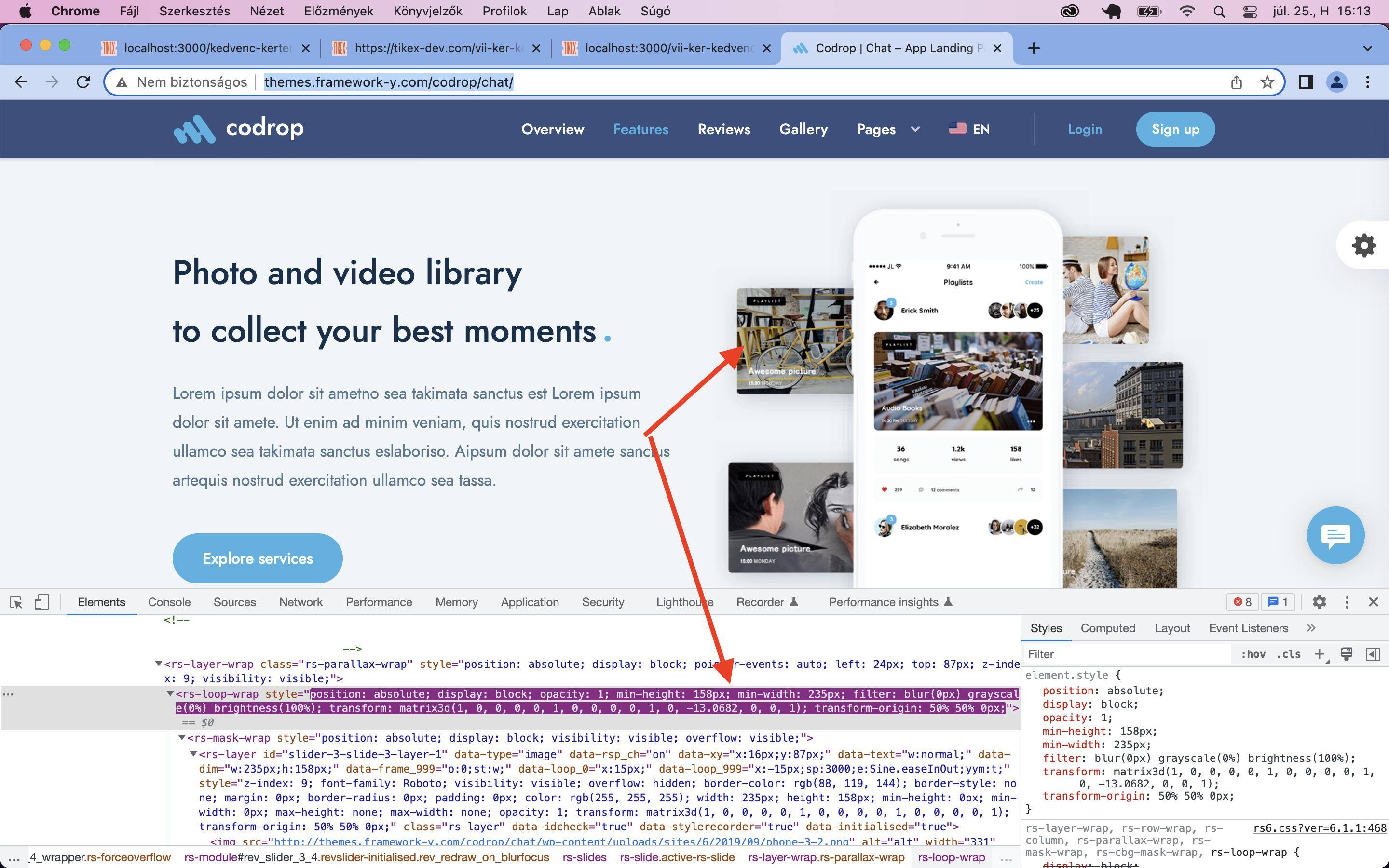Switch to the Layout tab

coord(1172,628)
